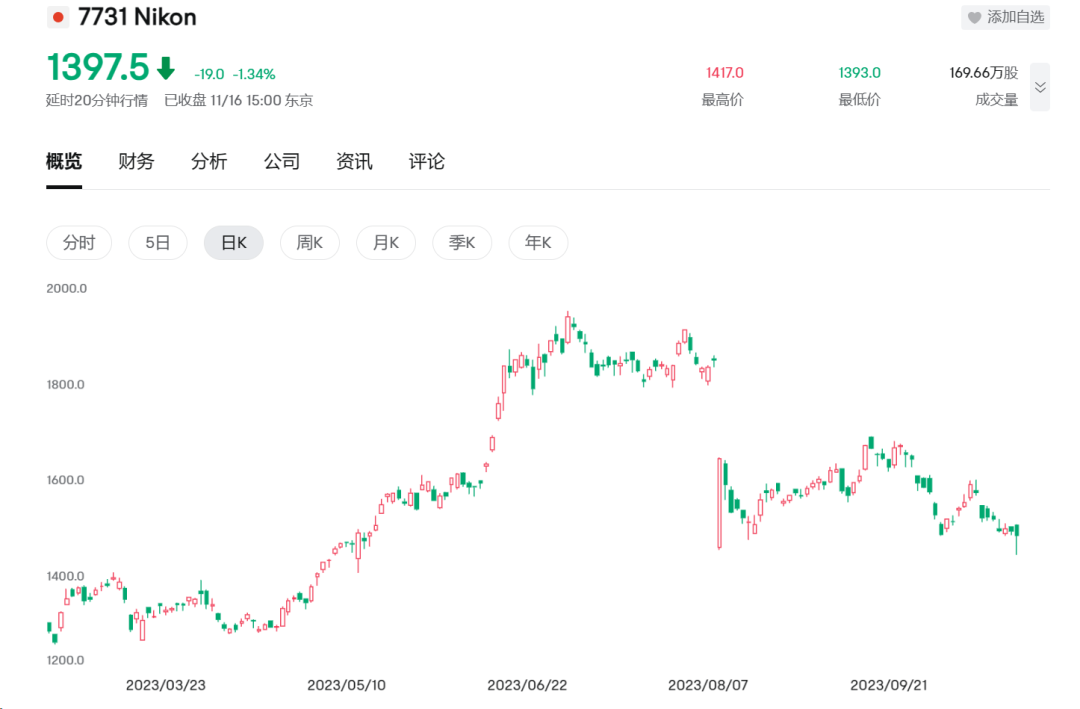Click the percent change -1.34%
This screenshot has height=709, width=1080.
click(253, 74)
